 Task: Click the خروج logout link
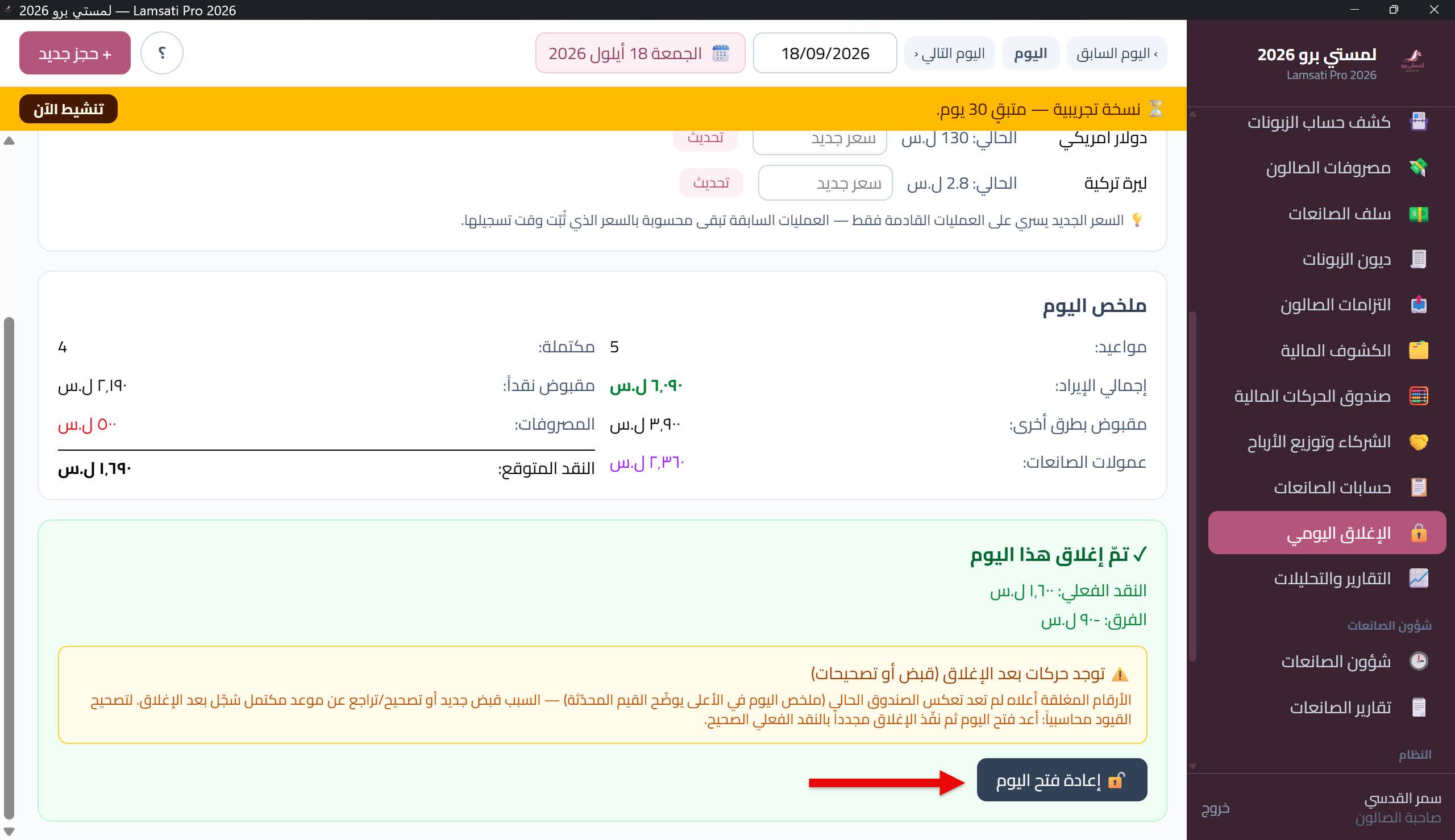[x=1216, y=808]
